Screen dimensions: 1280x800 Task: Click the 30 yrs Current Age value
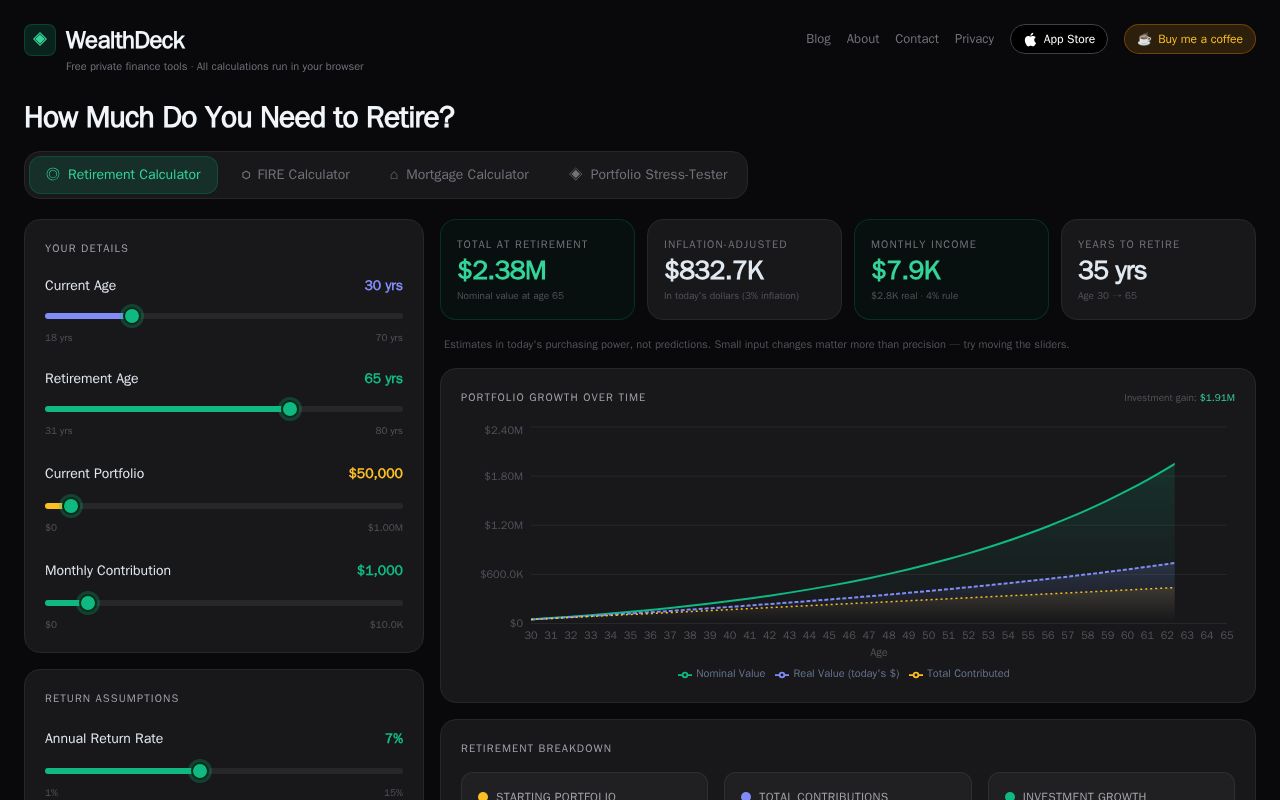(x=383, y=286)
